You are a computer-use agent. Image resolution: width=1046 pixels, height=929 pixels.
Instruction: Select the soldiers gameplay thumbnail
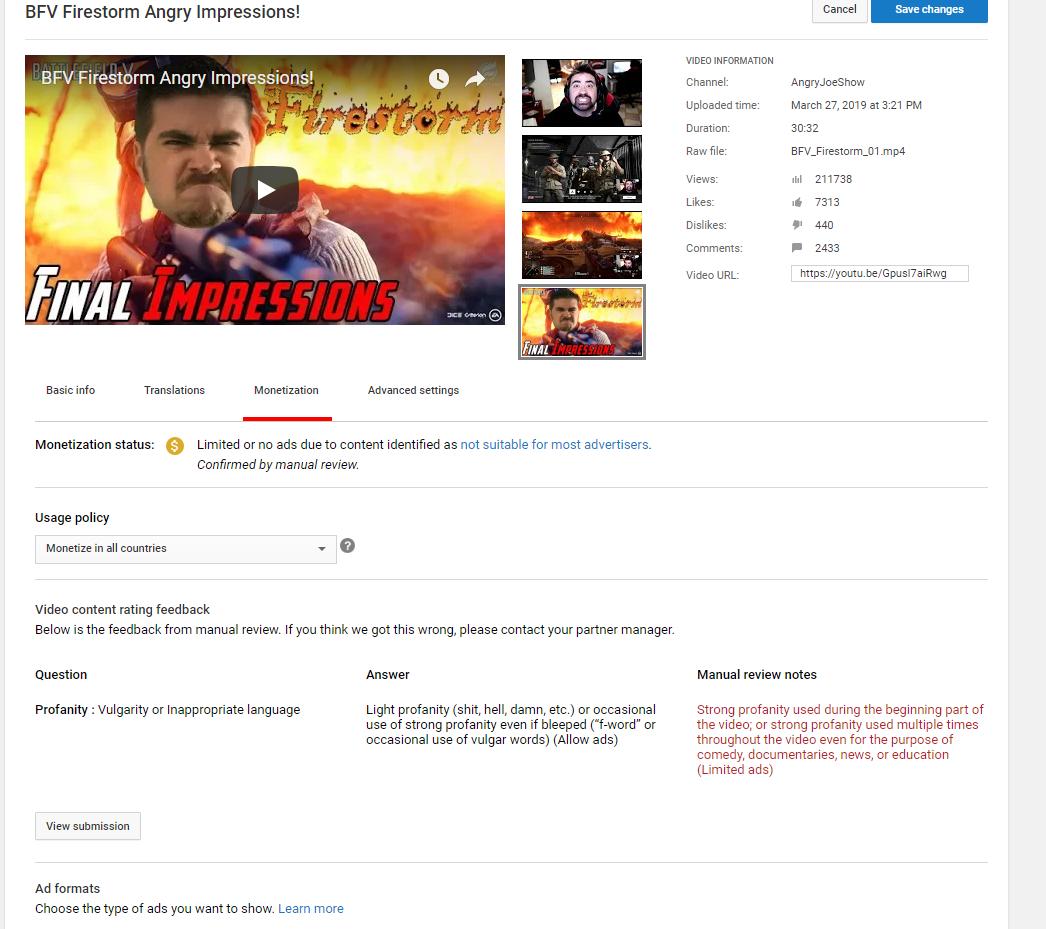coord(582,169)
